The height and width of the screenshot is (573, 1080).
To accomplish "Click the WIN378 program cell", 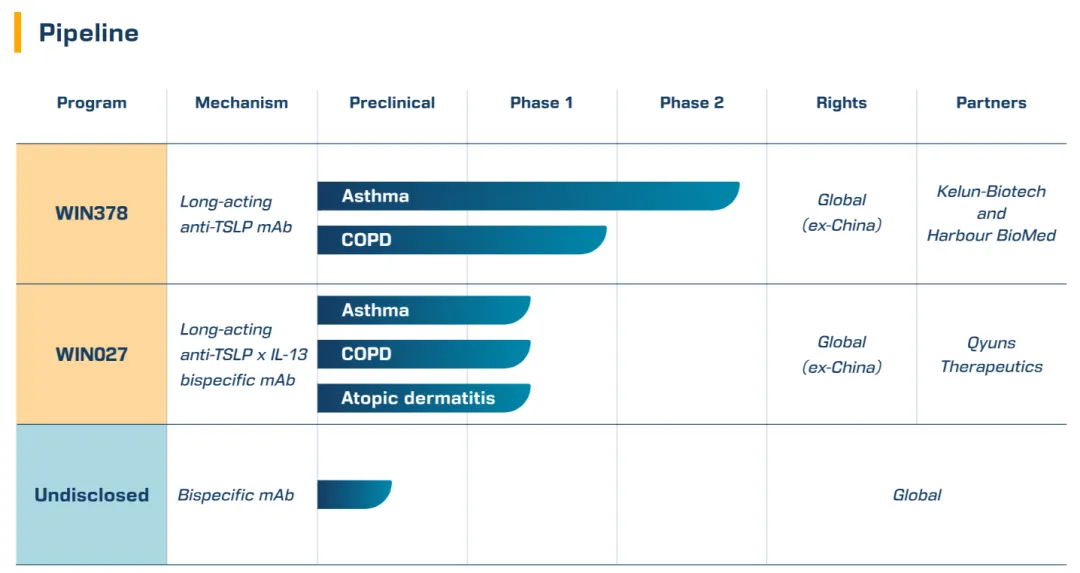I will pos(91,213).
